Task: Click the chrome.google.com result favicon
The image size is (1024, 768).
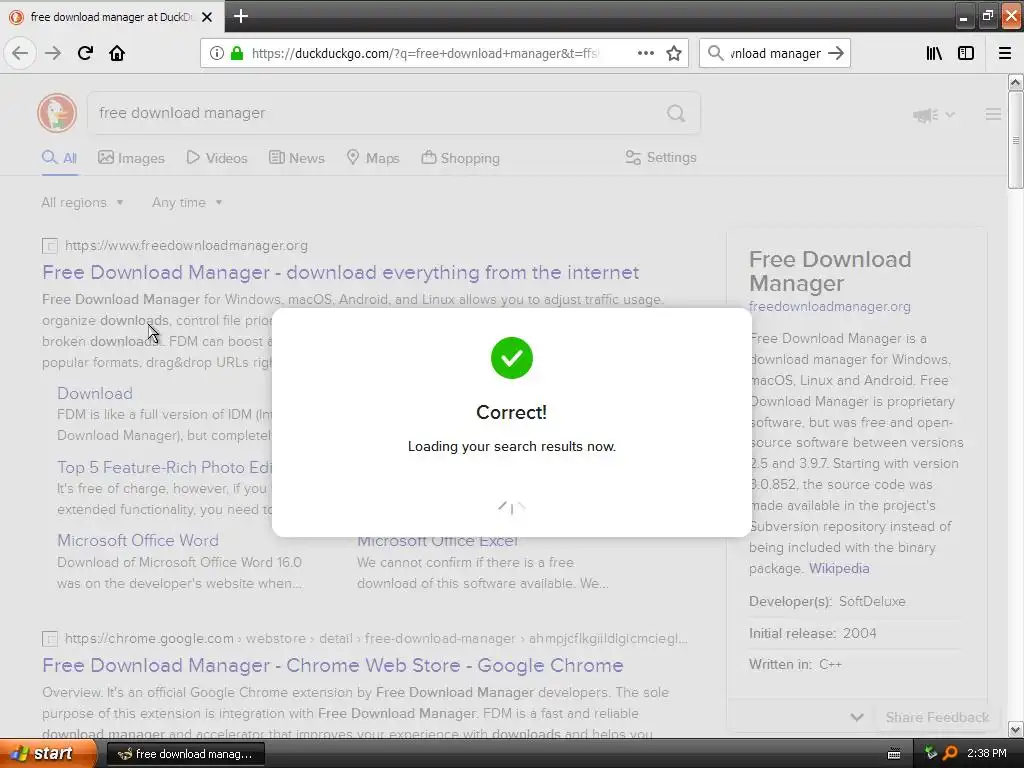Action: 50,639
